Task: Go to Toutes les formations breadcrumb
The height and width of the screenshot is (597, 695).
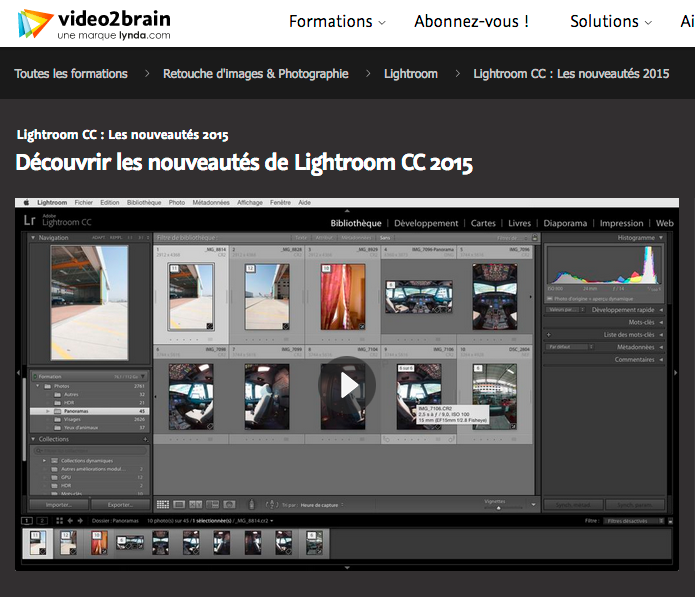Action: tap(71, 74)
